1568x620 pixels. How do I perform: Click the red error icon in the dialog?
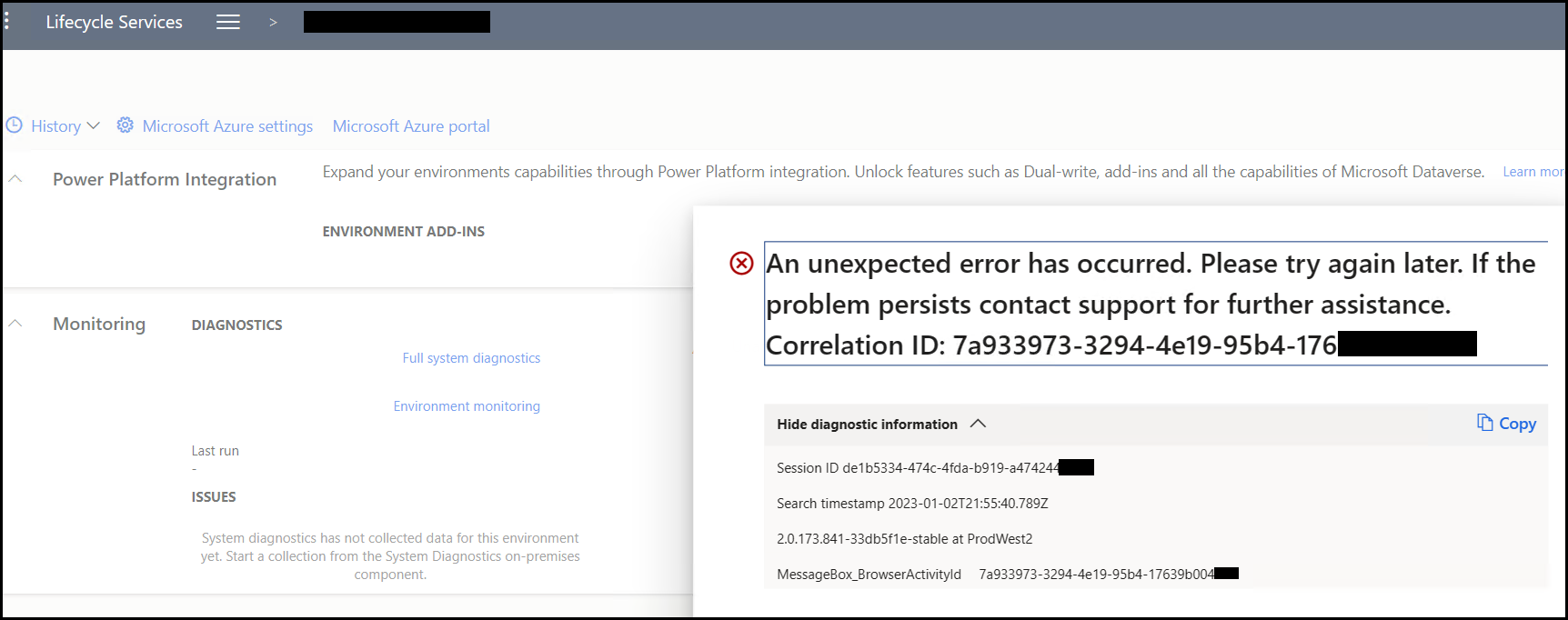pyautogui.click(x=741, y=264)
